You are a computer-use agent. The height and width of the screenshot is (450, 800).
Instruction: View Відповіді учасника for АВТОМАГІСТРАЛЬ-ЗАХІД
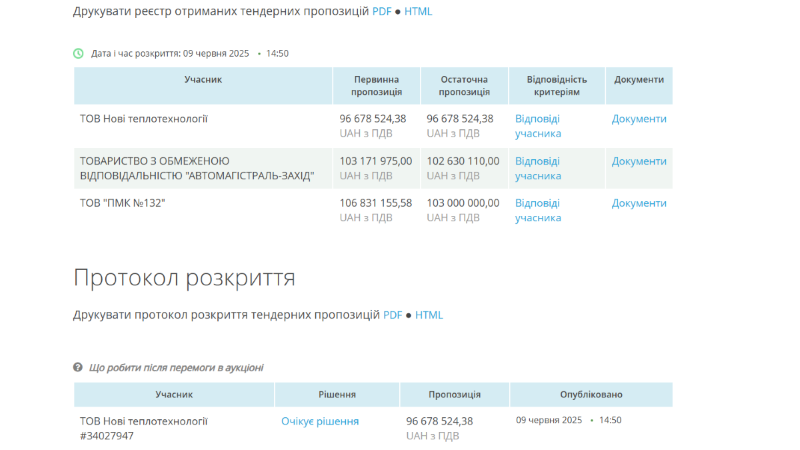tap(538, 168)
